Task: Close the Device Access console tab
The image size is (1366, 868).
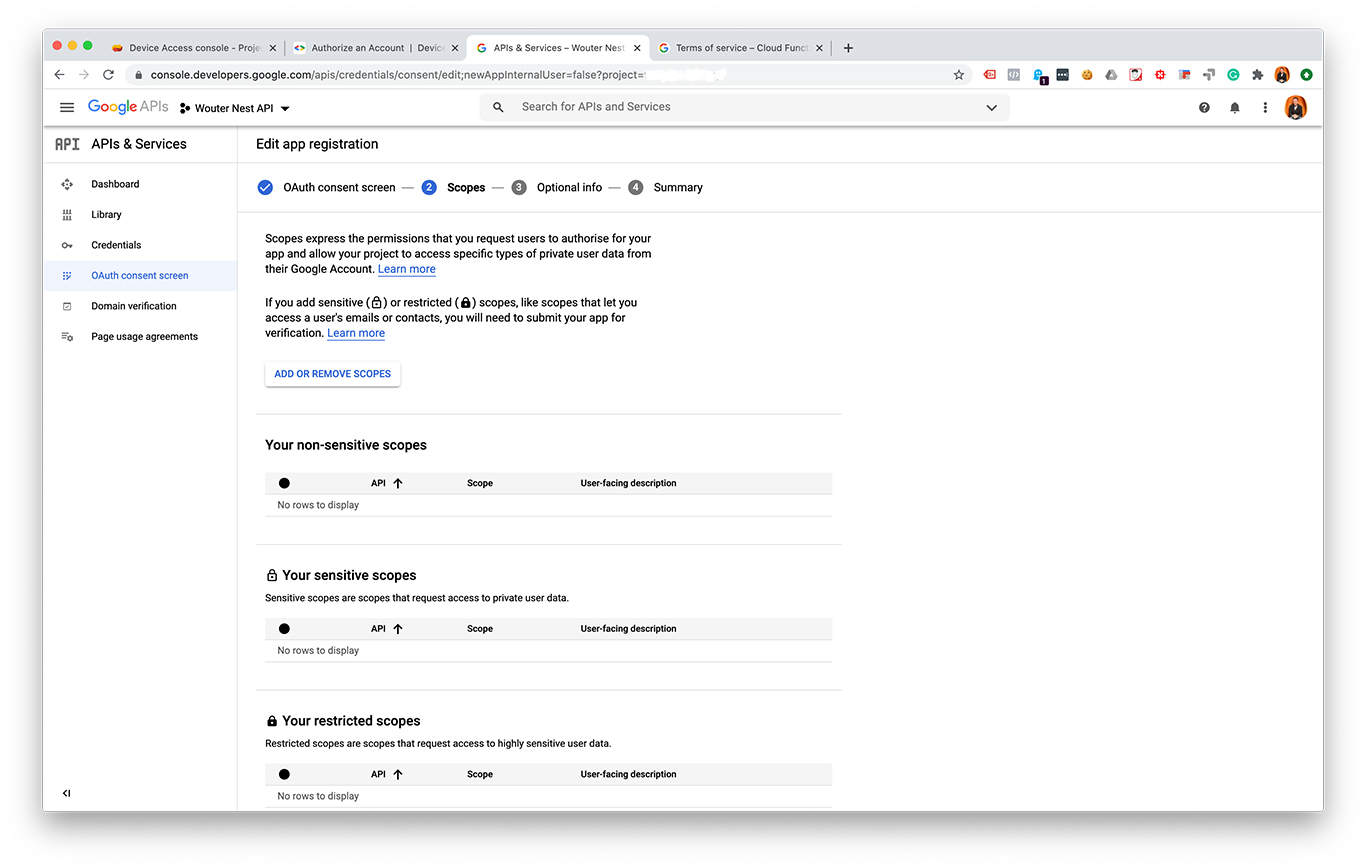Action: click(273, 48)
